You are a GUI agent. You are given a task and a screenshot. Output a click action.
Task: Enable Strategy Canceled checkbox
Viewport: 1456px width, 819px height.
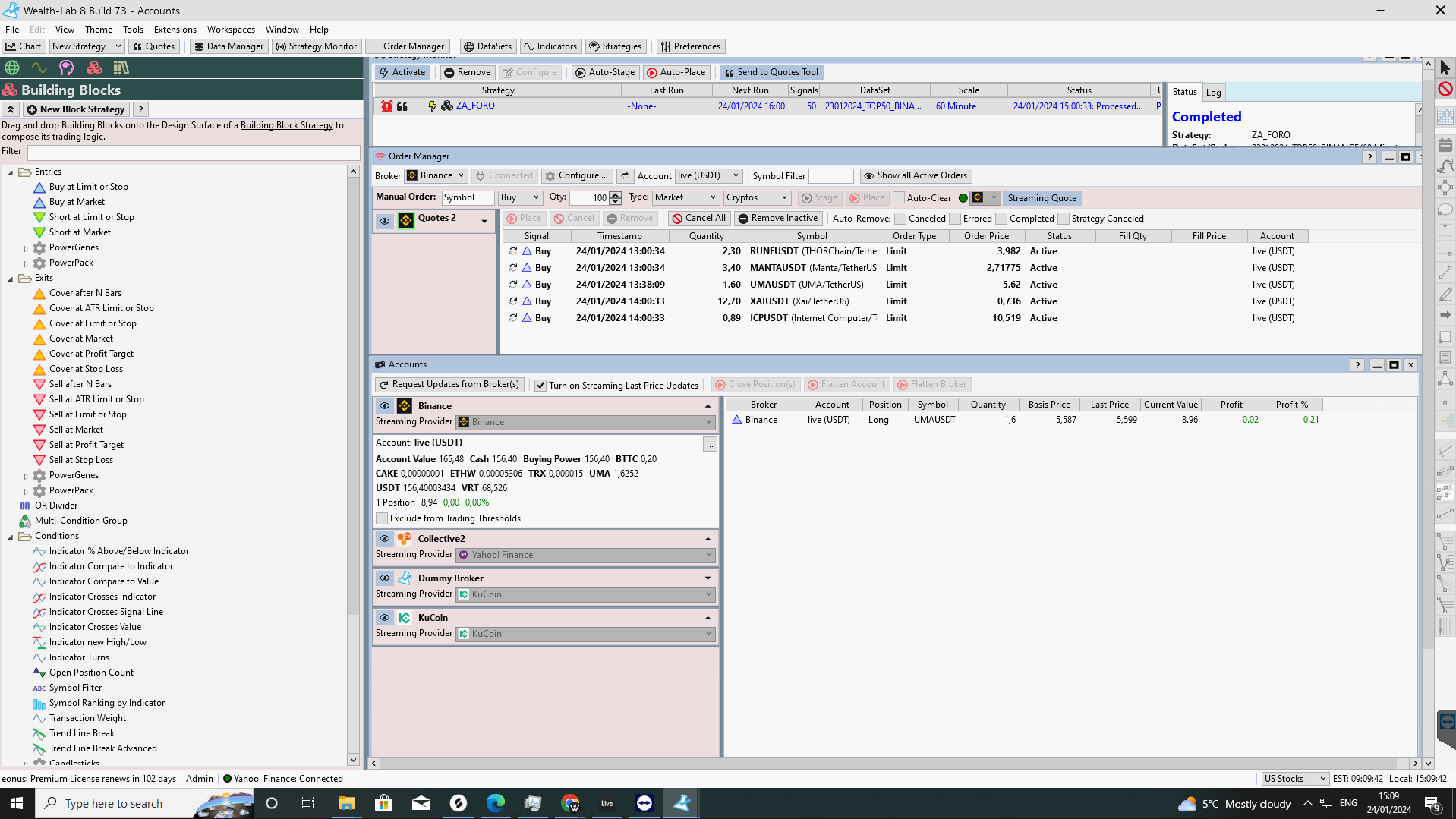click(x=1064, y=219)
